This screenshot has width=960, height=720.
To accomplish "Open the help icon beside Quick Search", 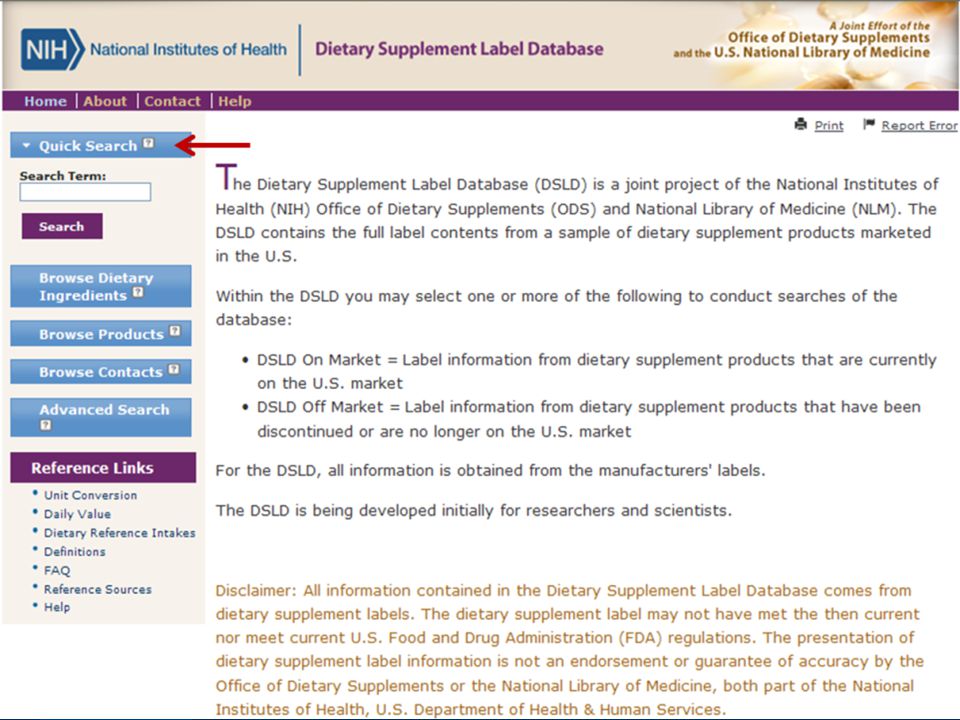I will pos(149,143).
